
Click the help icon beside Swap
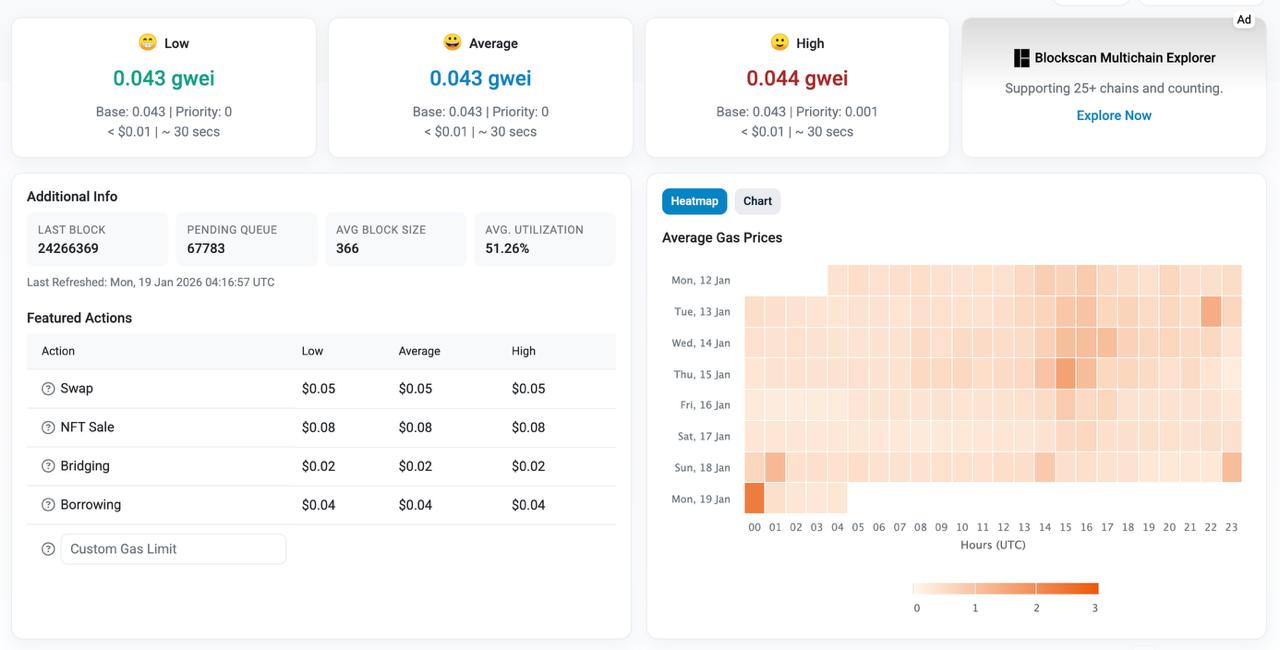48,389
